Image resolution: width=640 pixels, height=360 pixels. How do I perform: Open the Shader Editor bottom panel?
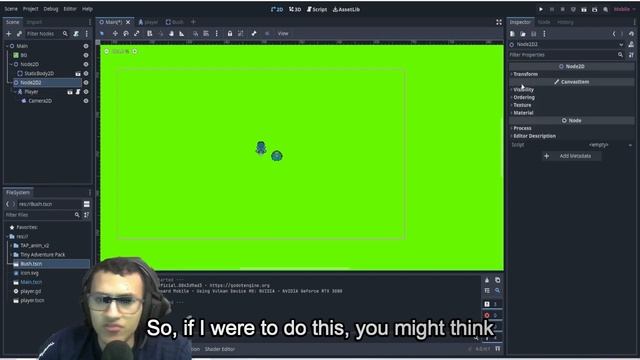click(x=220, y=349)
